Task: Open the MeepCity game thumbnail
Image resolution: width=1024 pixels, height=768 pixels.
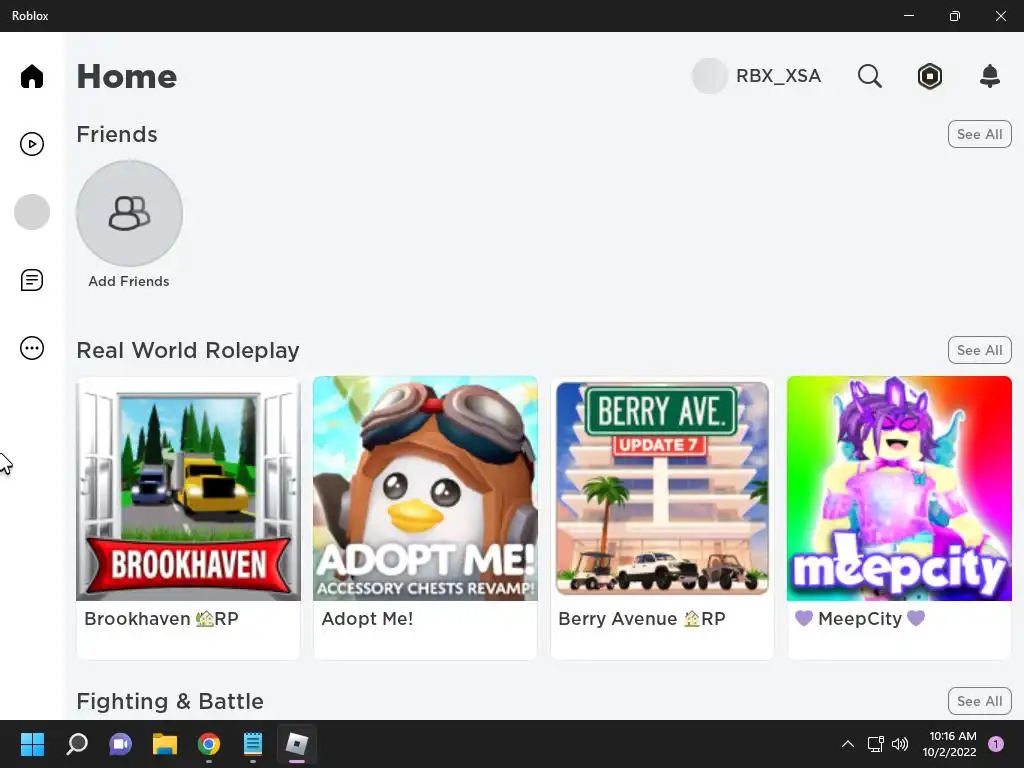Action: [x=899, y=488]
